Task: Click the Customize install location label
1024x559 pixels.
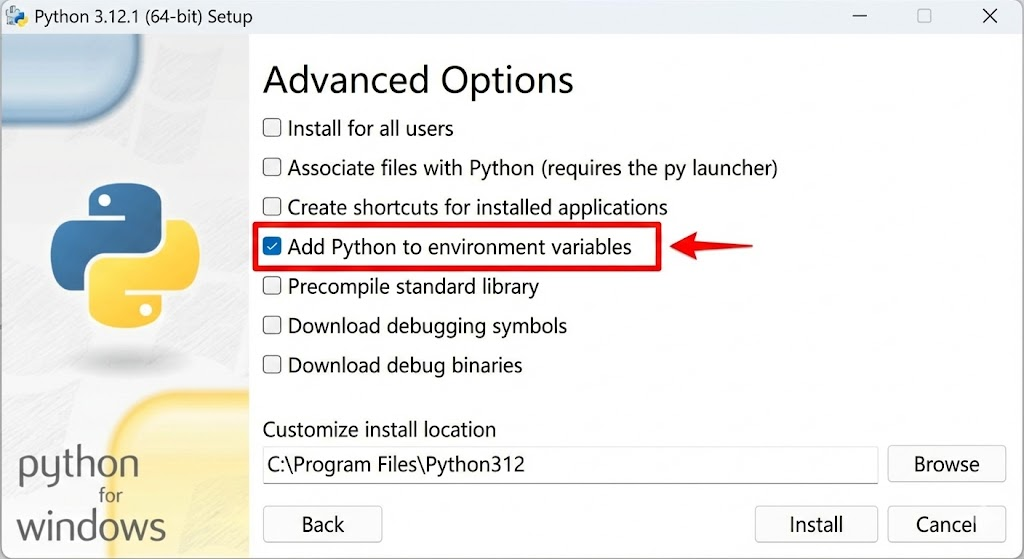Action: 379,430
